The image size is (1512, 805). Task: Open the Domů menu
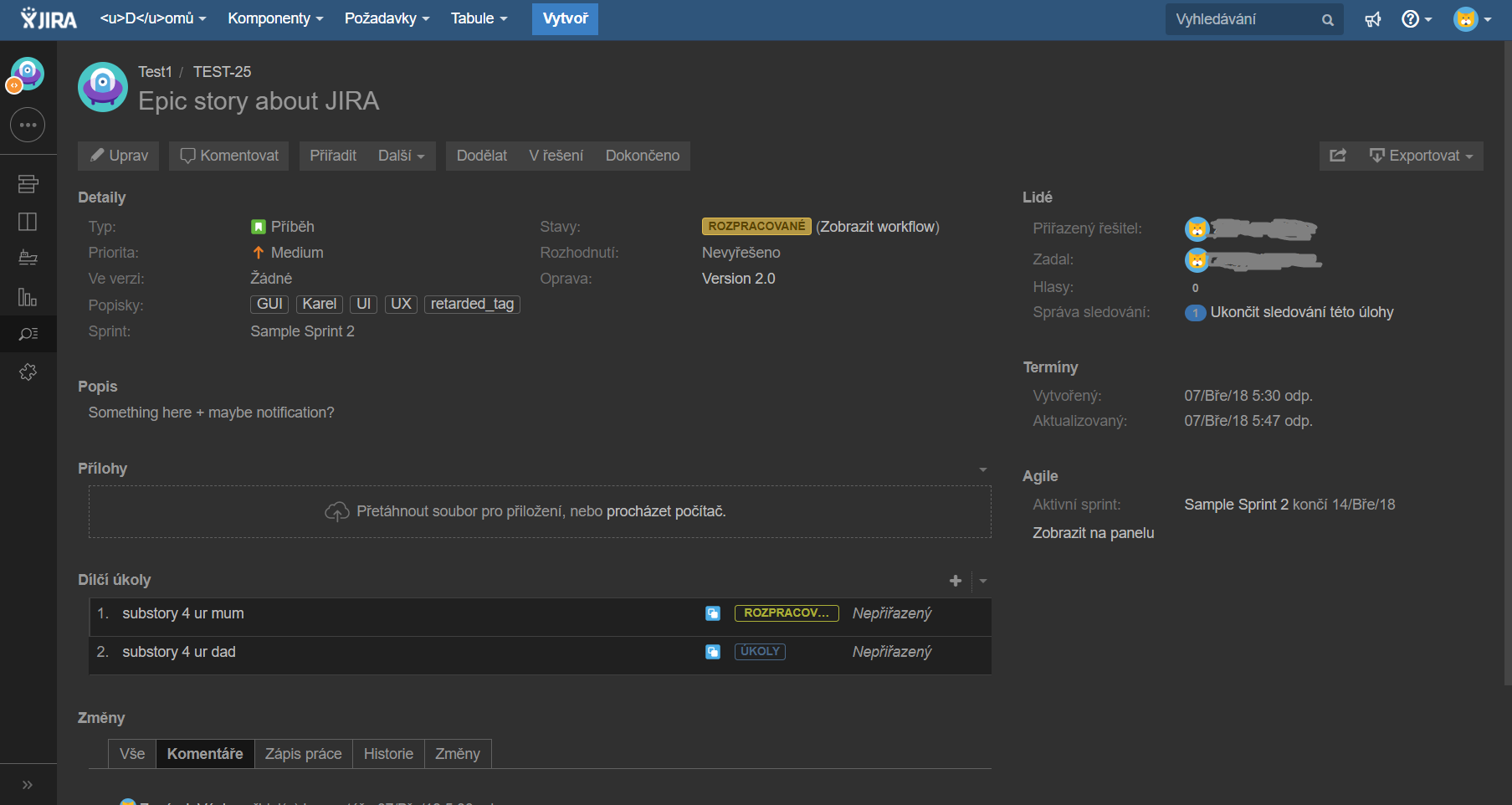[x=153, y=18]
